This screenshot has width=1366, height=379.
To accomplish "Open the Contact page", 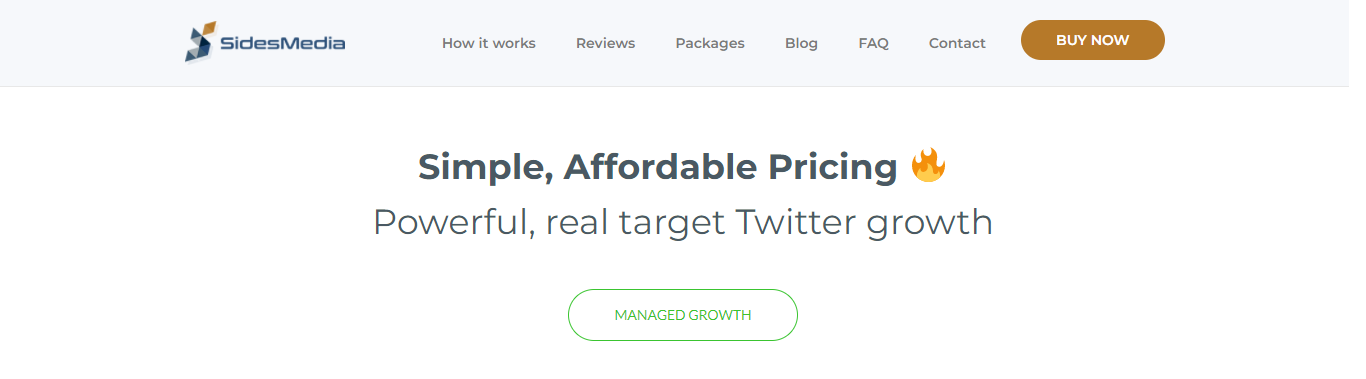I will pyautogui.click(x=957, y=43).
